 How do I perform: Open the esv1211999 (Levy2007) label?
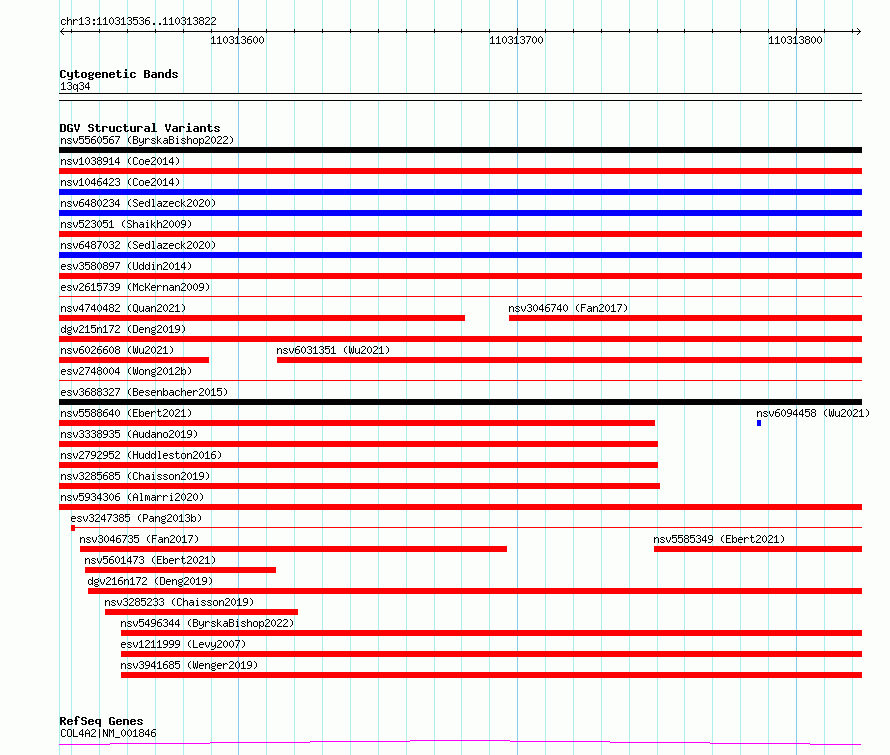pos(183,644)
